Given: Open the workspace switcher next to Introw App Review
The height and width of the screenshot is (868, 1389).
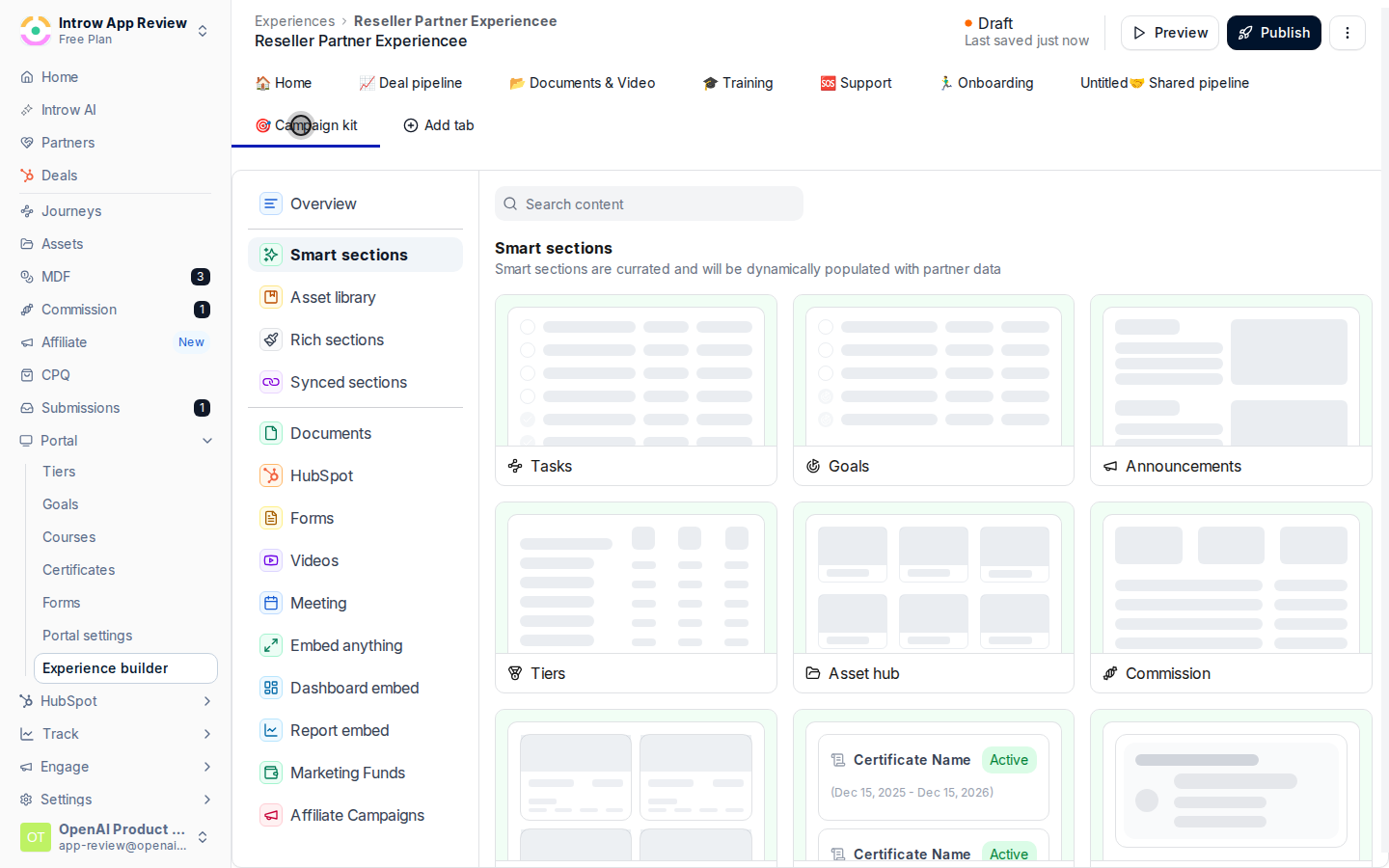Looking at the screenshot, I should (203, 31).
